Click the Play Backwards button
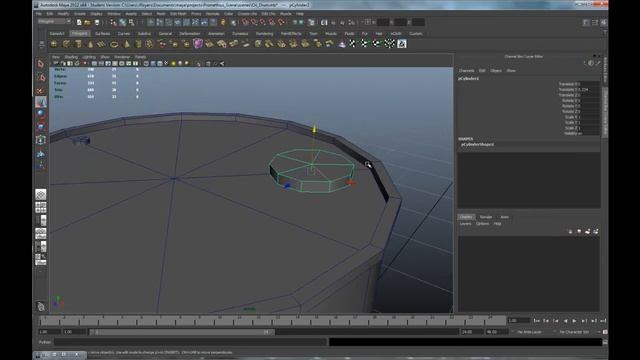 [x=565, y=321]
